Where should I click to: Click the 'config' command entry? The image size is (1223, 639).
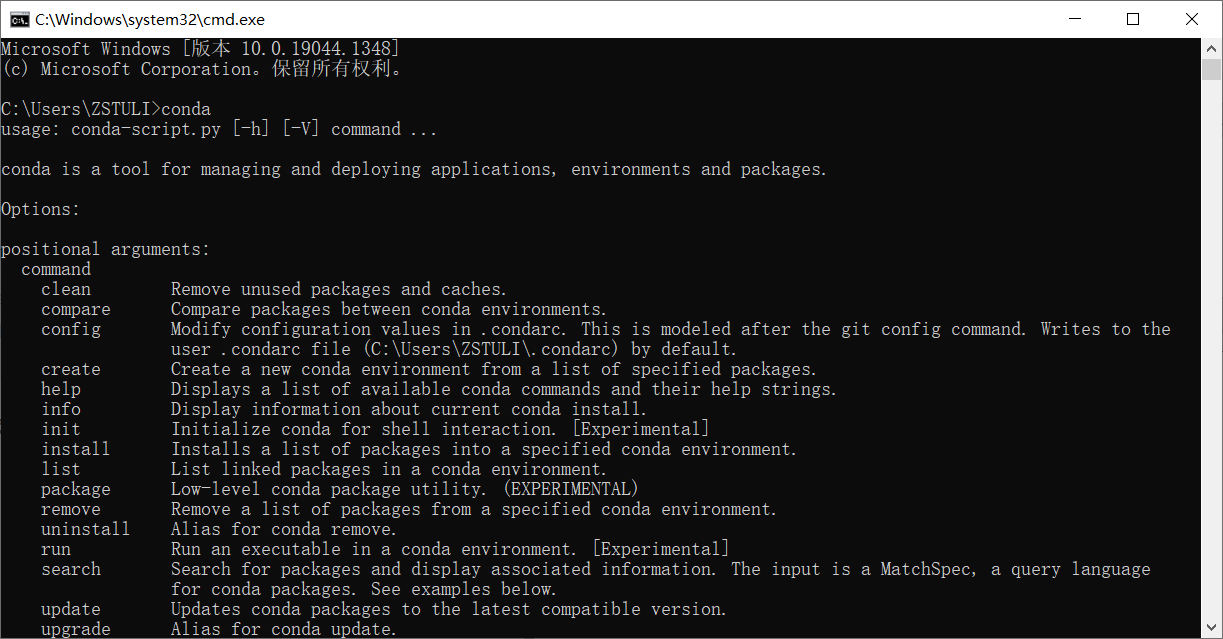(x=71, y=329)
